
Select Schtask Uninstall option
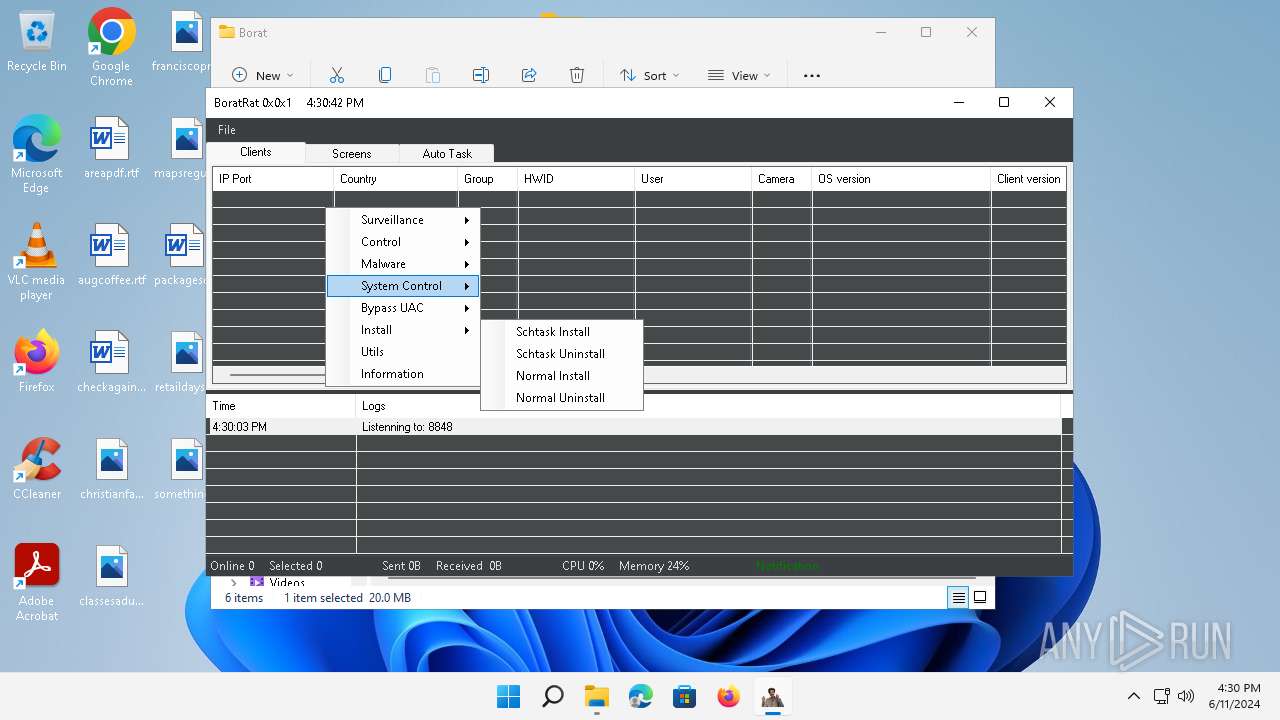(x=562, y=354)
